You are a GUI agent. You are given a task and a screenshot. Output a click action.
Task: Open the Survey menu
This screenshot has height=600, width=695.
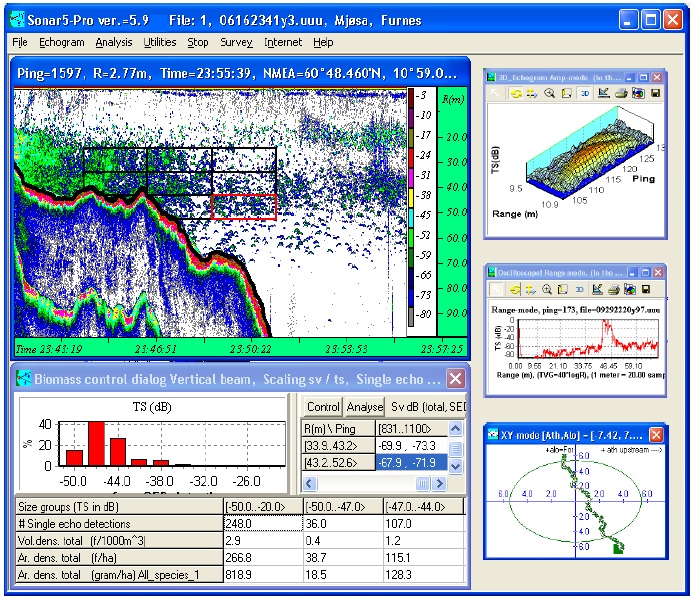click(x=236, y=43)
